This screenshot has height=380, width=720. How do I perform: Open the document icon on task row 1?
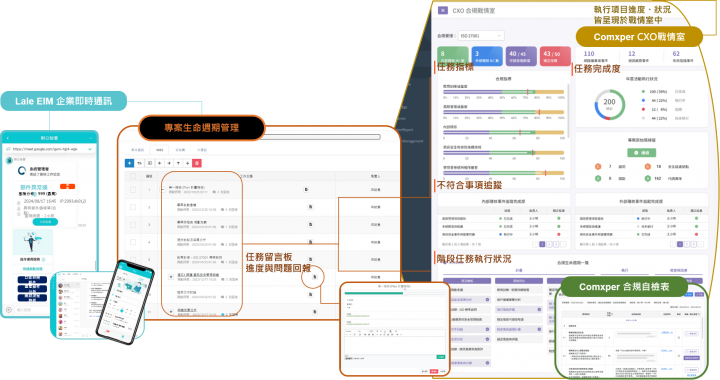(306, 190)
